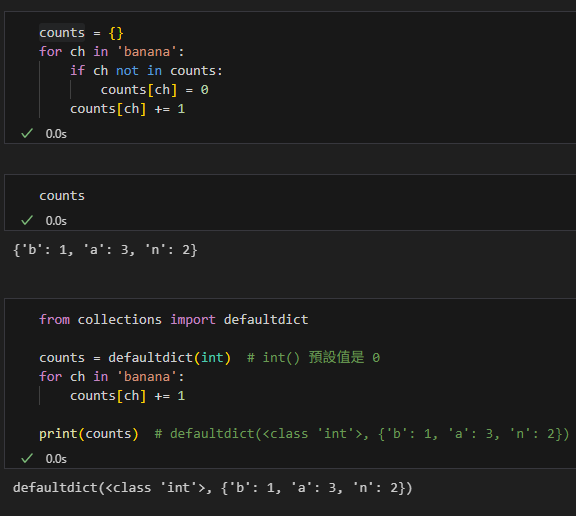Screen dimensions: 576x516
Task: Click the lone 'counts' line in the second cell
Action: point(62,196)
